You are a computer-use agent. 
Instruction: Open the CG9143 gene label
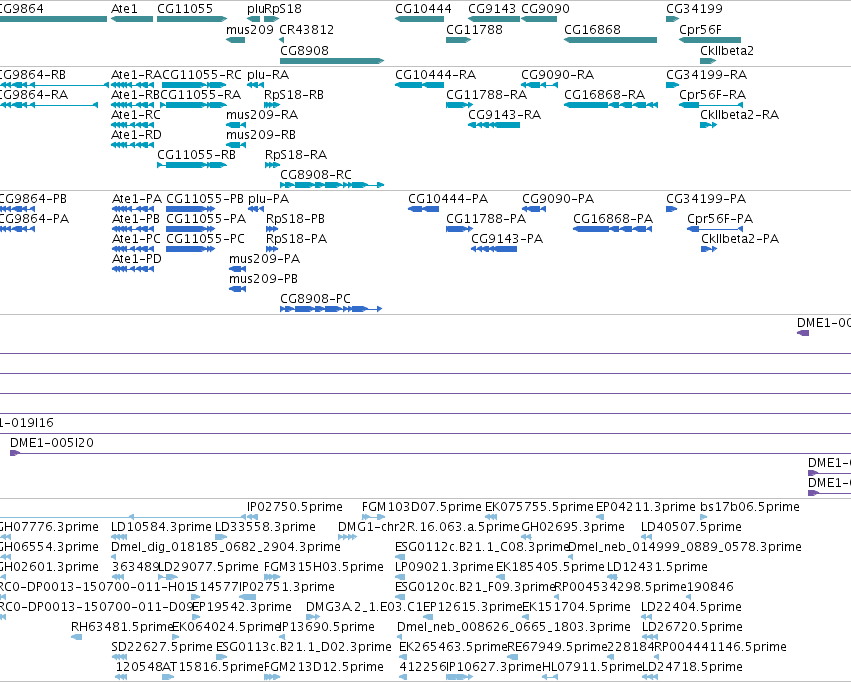tap(492, 9)
